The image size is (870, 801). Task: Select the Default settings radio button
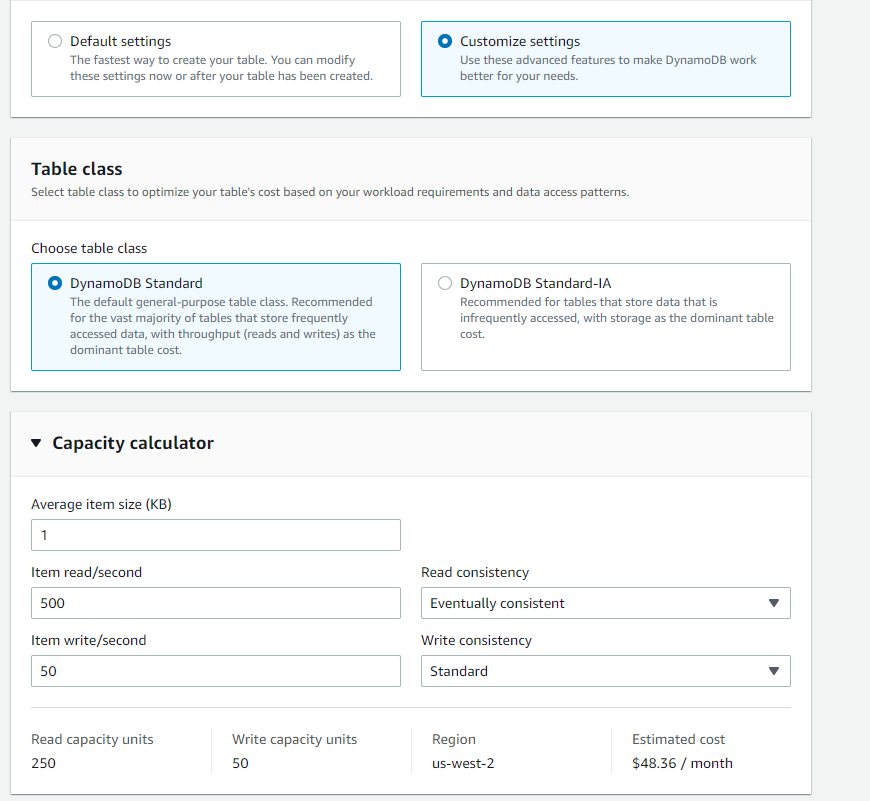(55, 42)
